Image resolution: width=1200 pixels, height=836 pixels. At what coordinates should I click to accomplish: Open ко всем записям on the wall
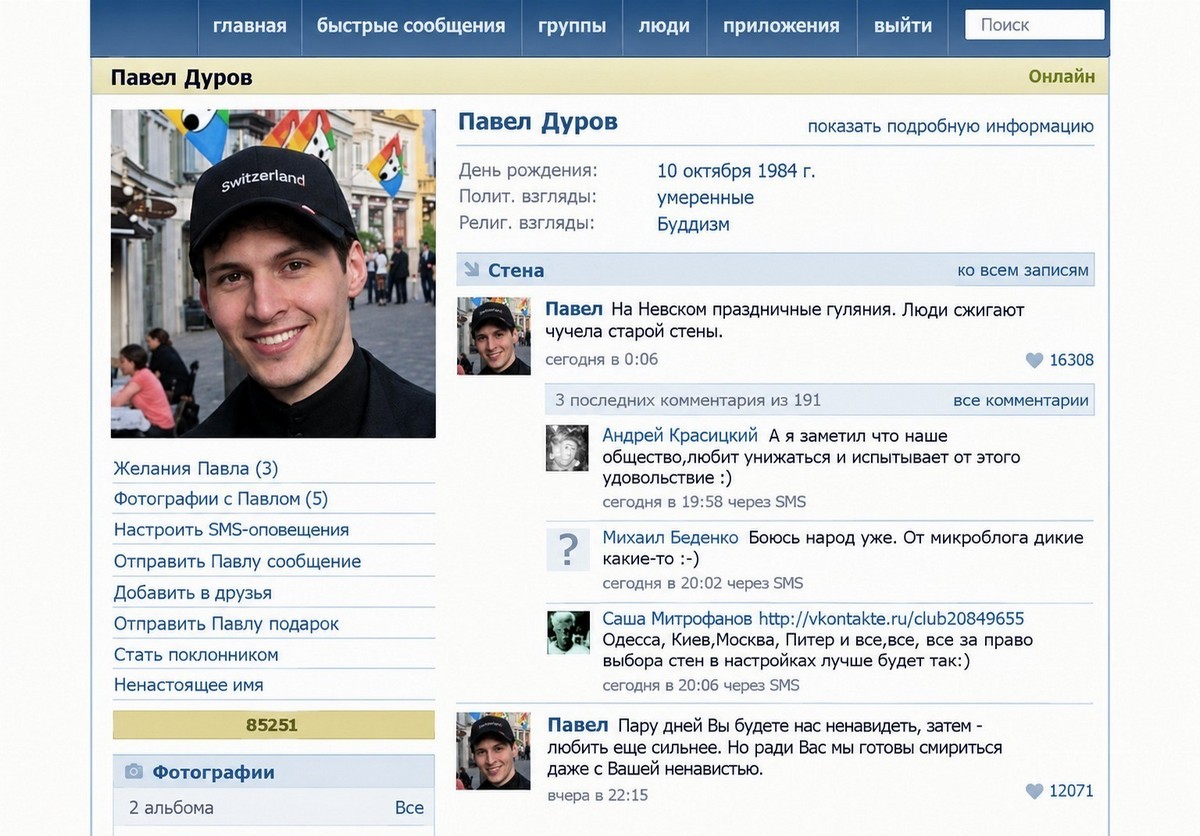[1023, 270]
